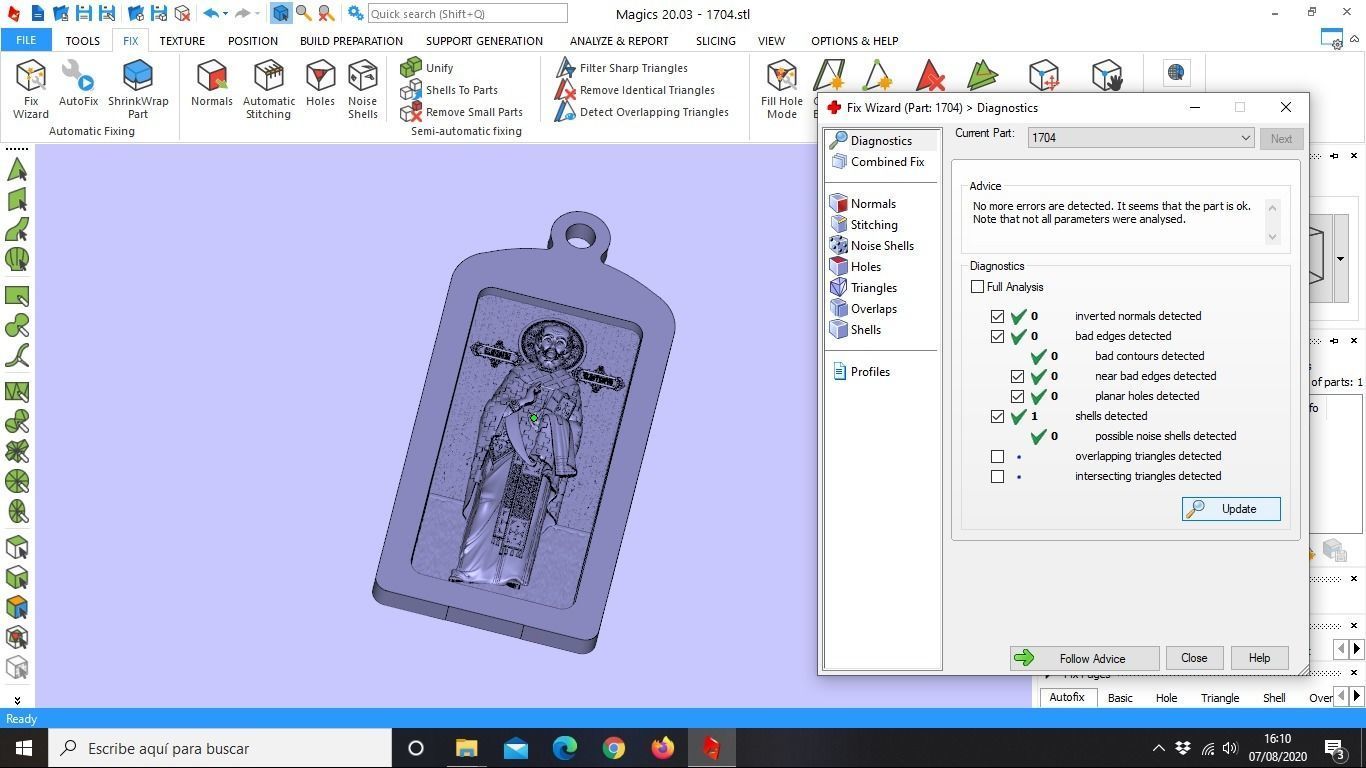Click the cube with red move arrows icon
The width and height of the screenshot is (1366, 768).
pyautogui.click(x=1043, y=76)
